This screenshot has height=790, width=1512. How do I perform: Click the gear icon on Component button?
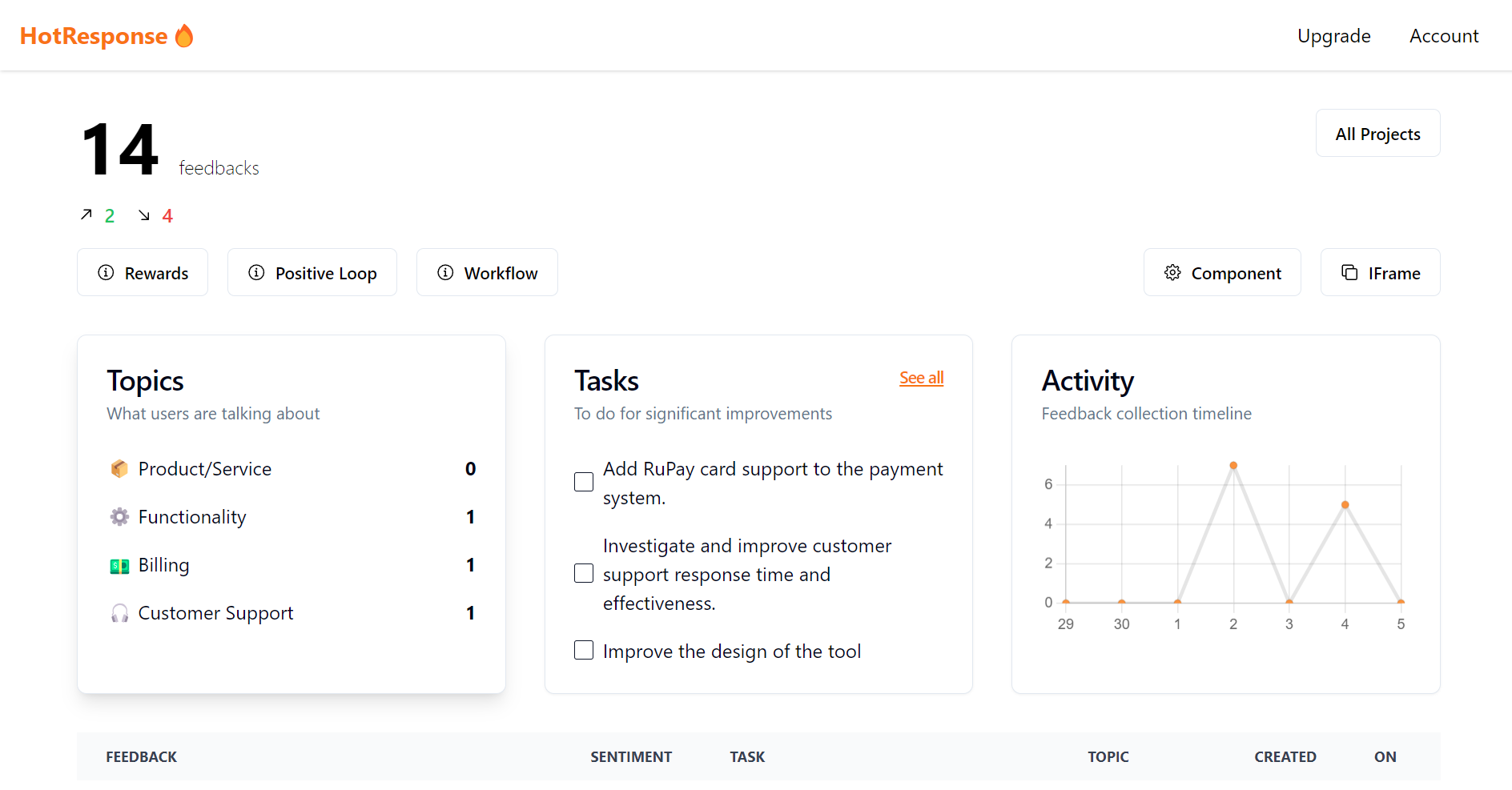click(x=1172, y=273)
